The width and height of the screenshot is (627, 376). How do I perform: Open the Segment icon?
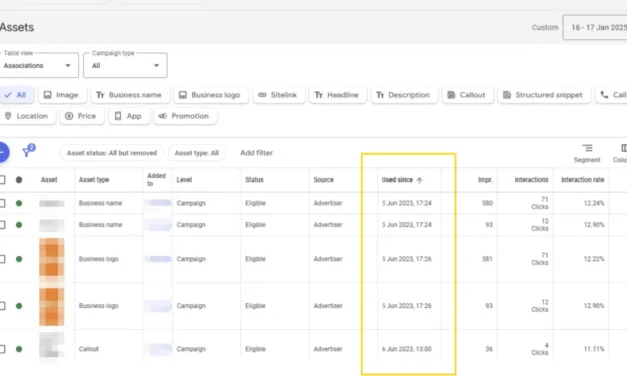point(587,153)
